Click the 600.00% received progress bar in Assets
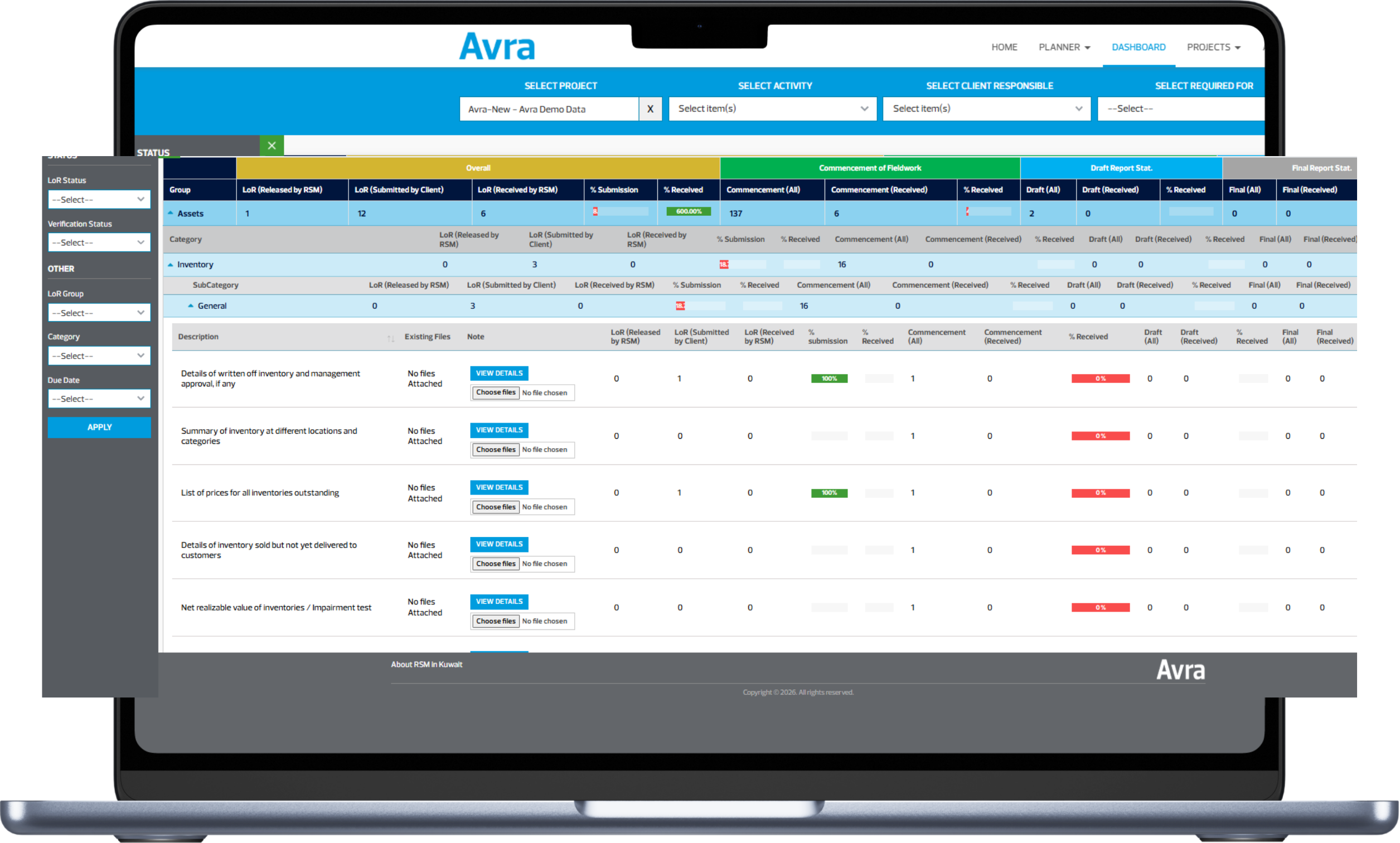Screen dimensions: 1400x843 click(689, 211)
